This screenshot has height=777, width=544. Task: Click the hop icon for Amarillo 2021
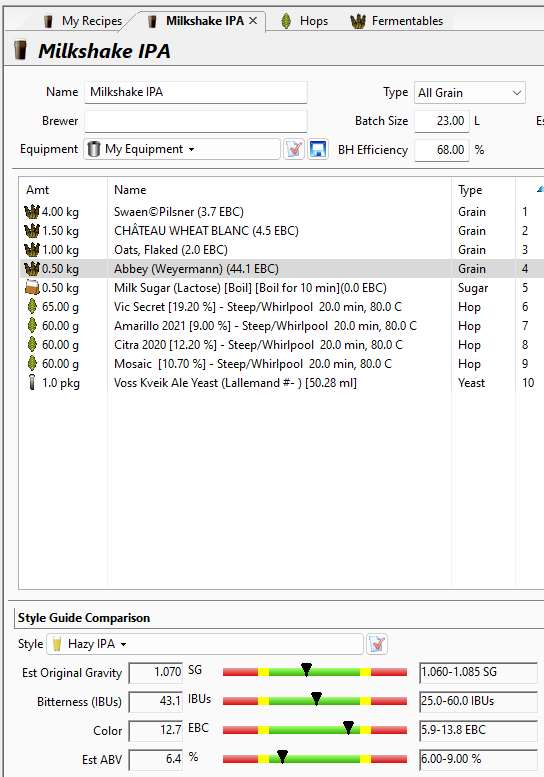click(32, 326)
